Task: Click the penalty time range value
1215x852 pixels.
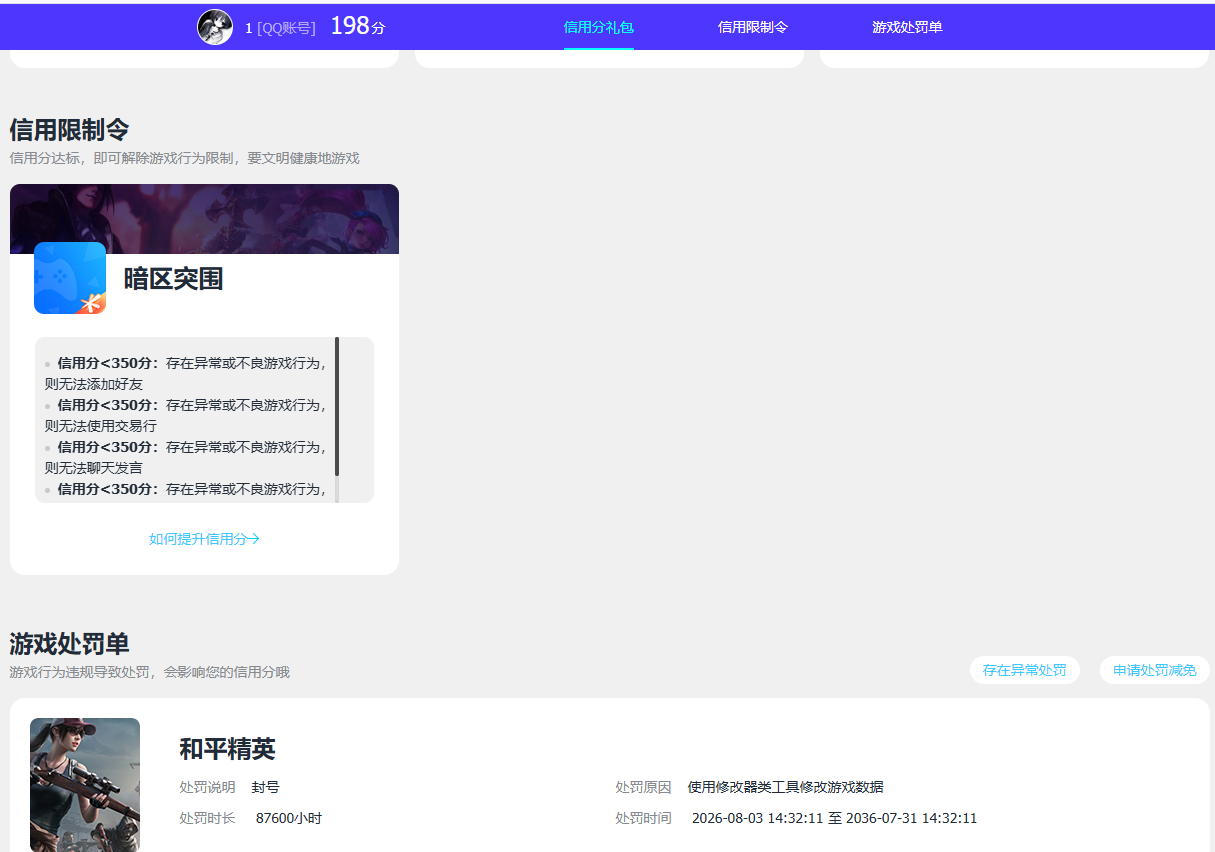Action: [834, 819]
